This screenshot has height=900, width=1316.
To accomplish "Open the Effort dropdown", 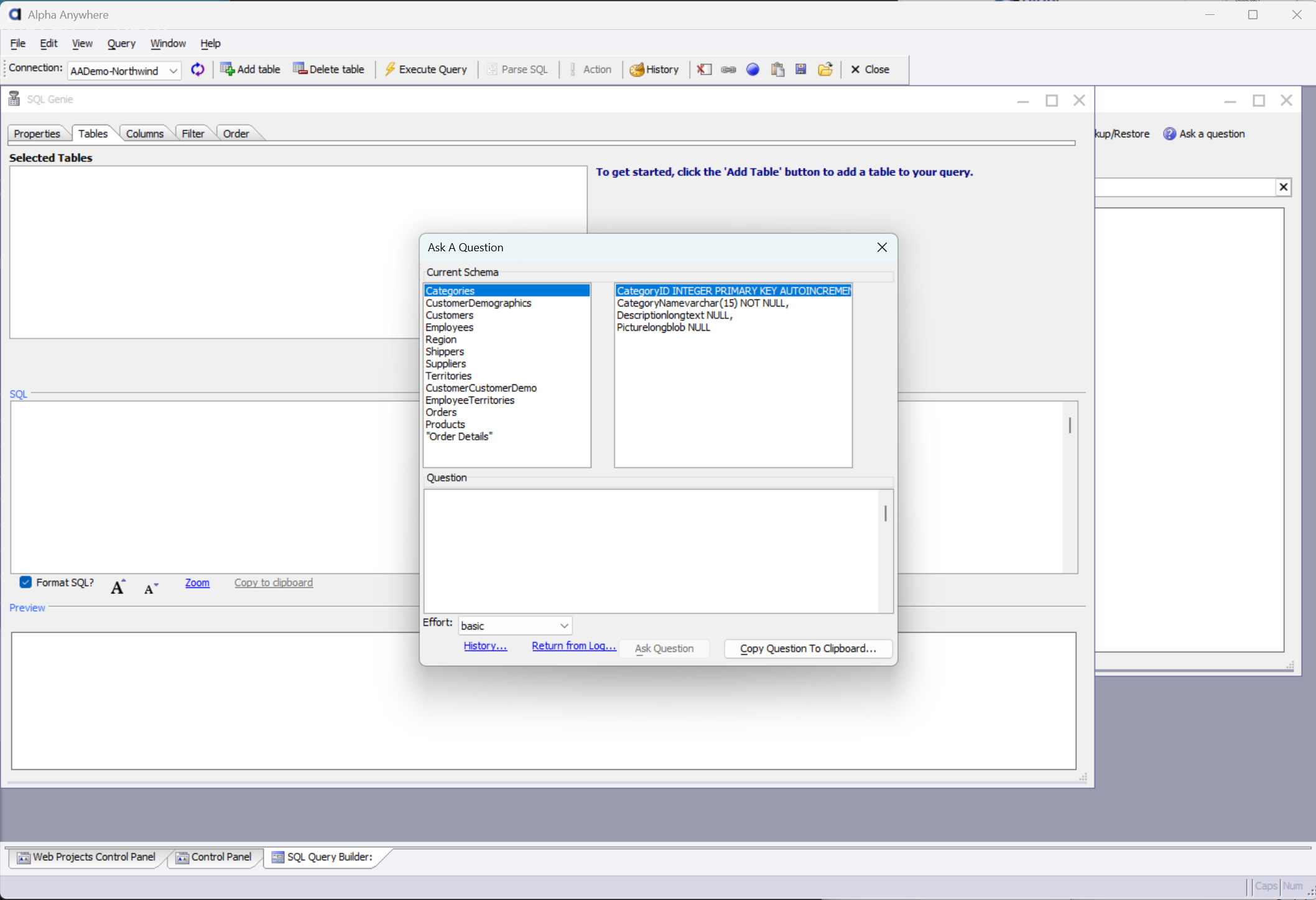I will (x=564, y=626).
